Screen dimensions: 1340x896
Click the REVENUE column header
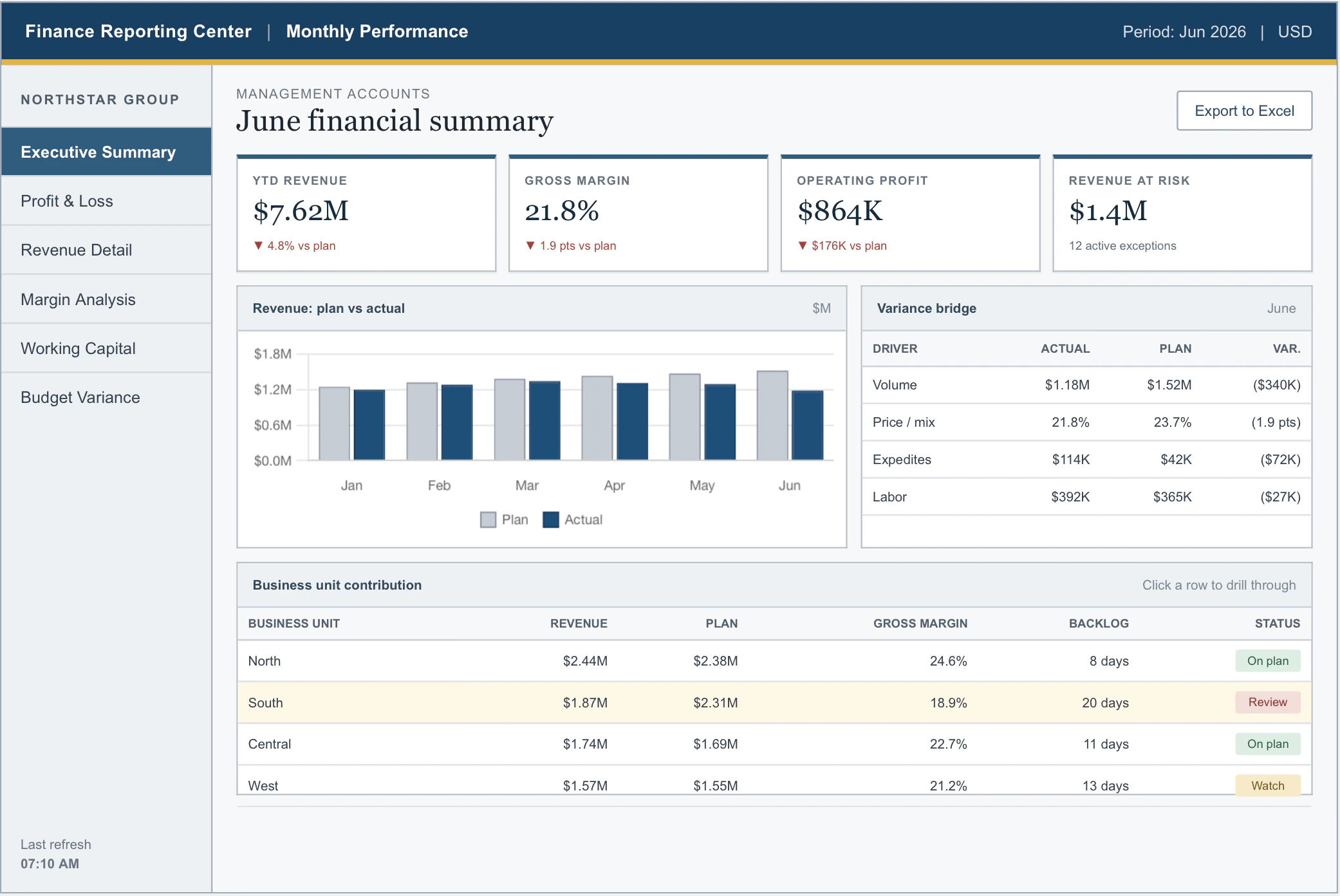pyautogui.click(x=579, y=624)
